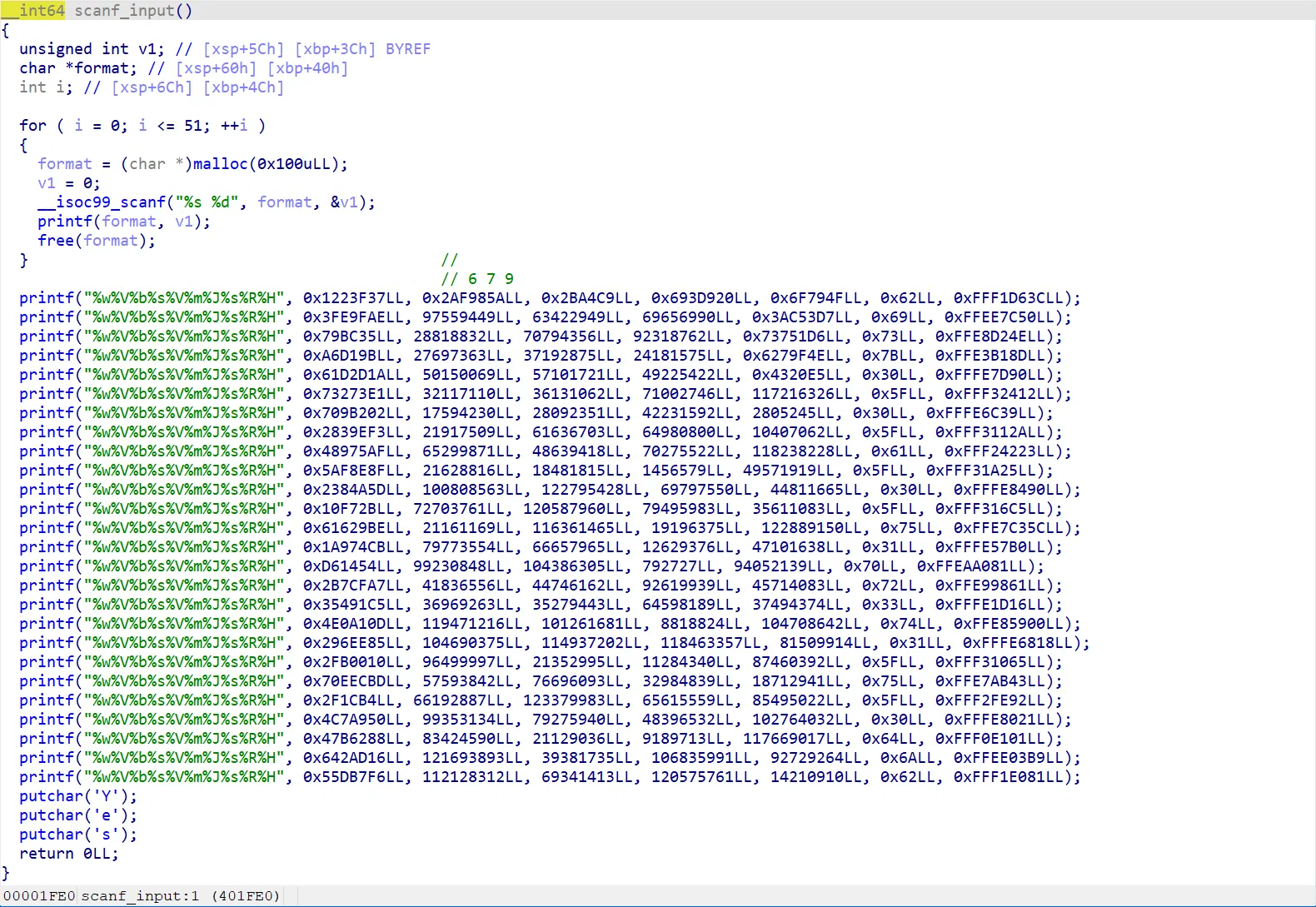The image size is (1316, 907).
Task: Click the 'for' loop keyword
Action: (x=33, y=126)
